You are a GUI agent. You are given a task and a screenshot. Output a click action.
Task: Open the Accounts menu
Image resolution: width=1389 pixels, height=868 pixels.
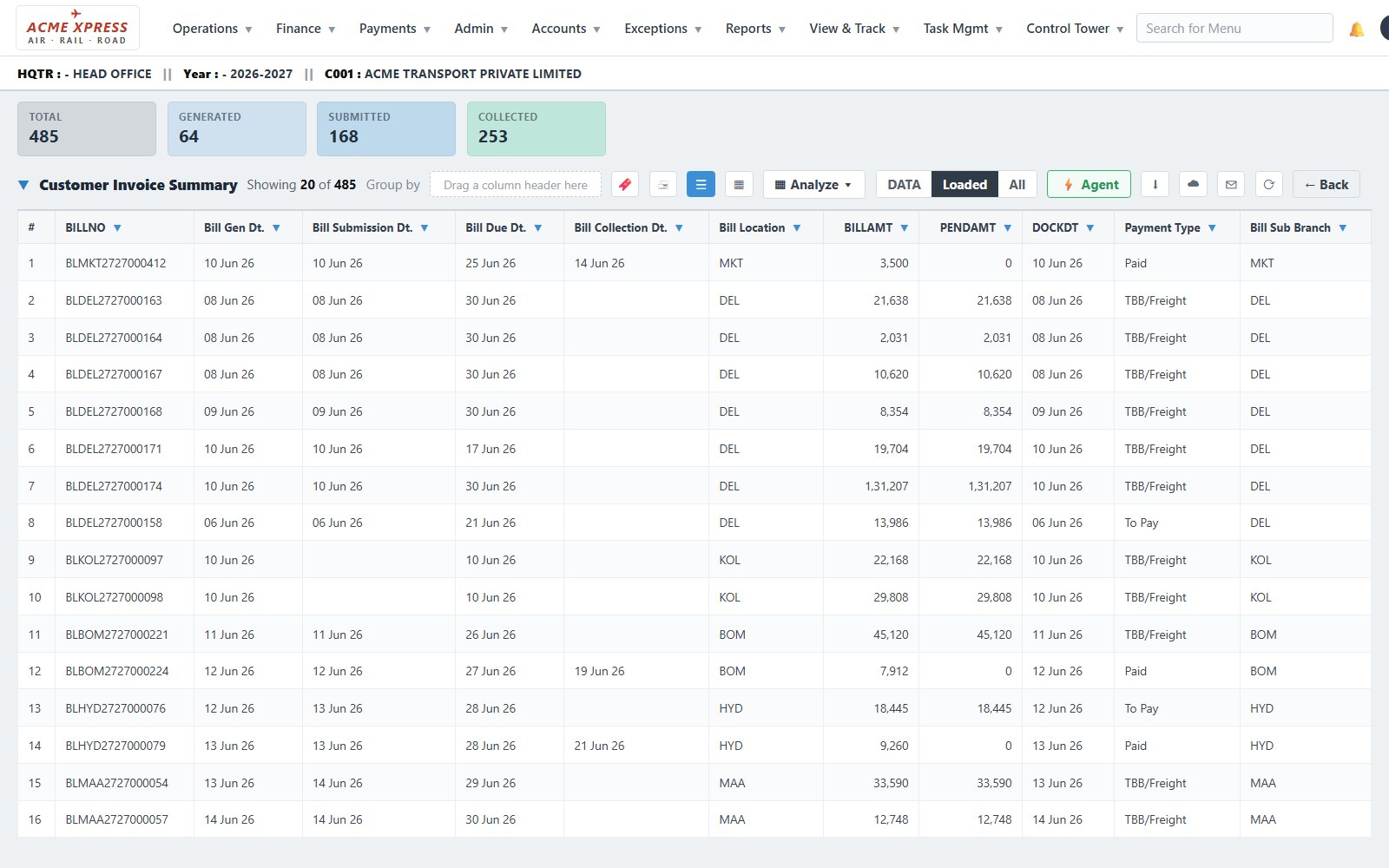click(566, 29)
